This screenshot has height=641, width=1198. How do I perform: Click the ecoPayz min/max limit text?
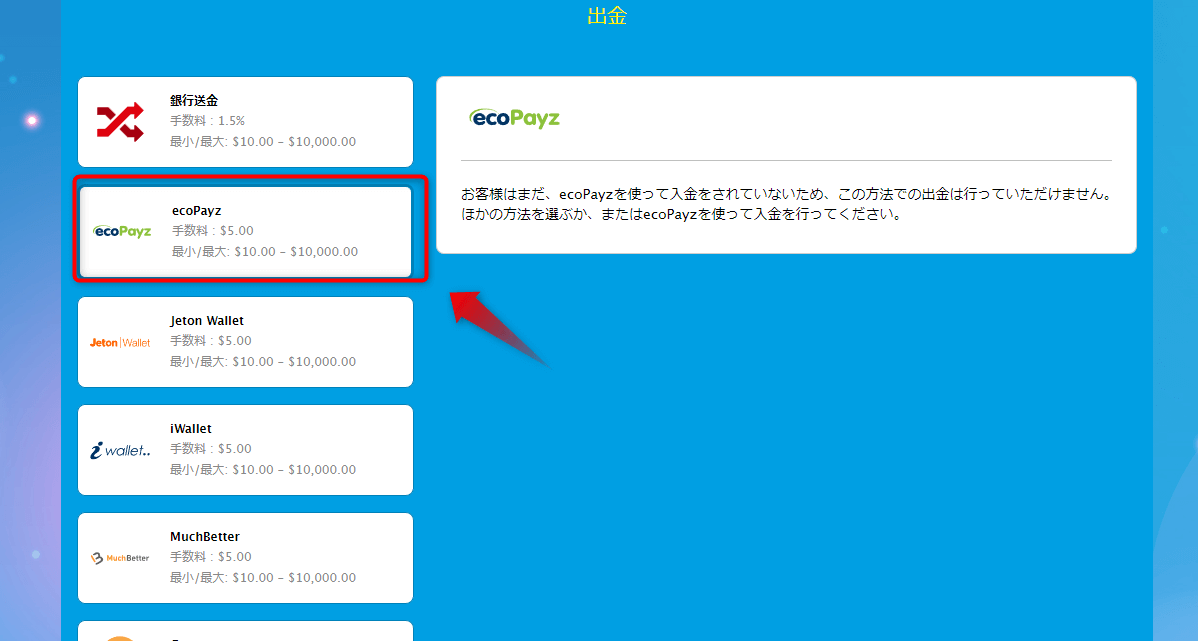(x=265, y=251)
